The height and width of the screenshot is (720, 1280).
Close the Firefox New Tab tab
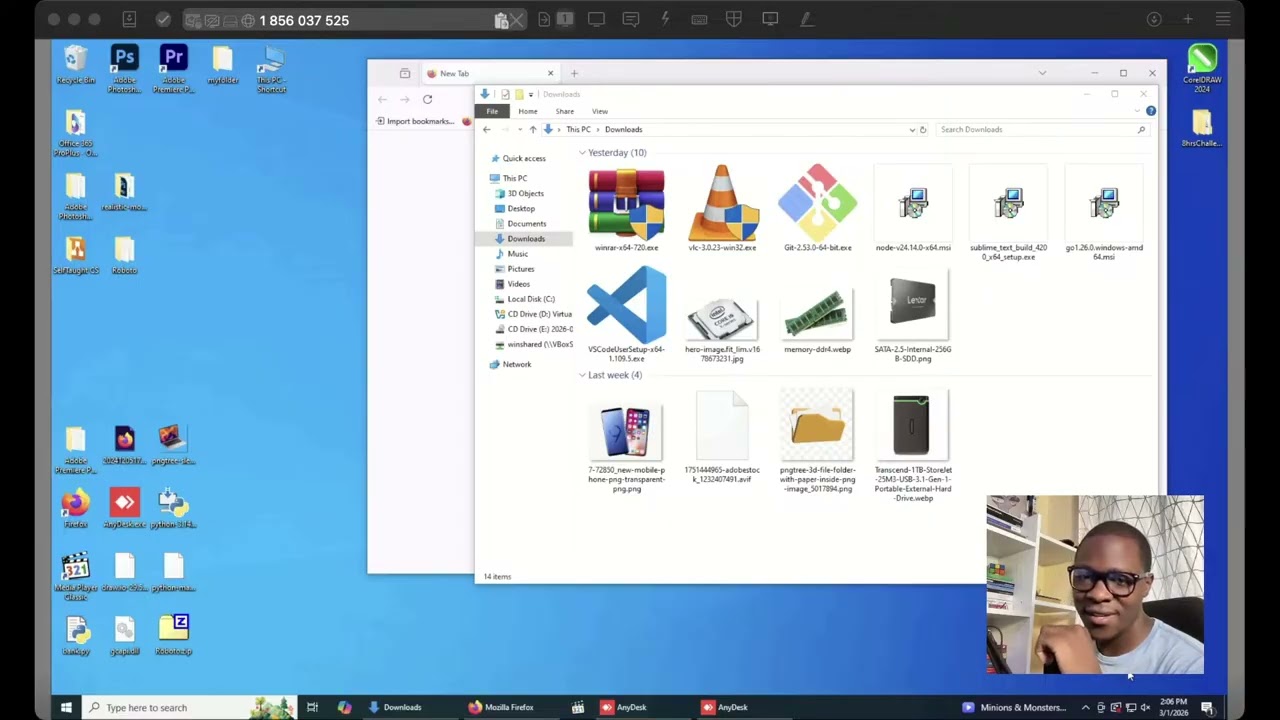[x=550, y=73]
